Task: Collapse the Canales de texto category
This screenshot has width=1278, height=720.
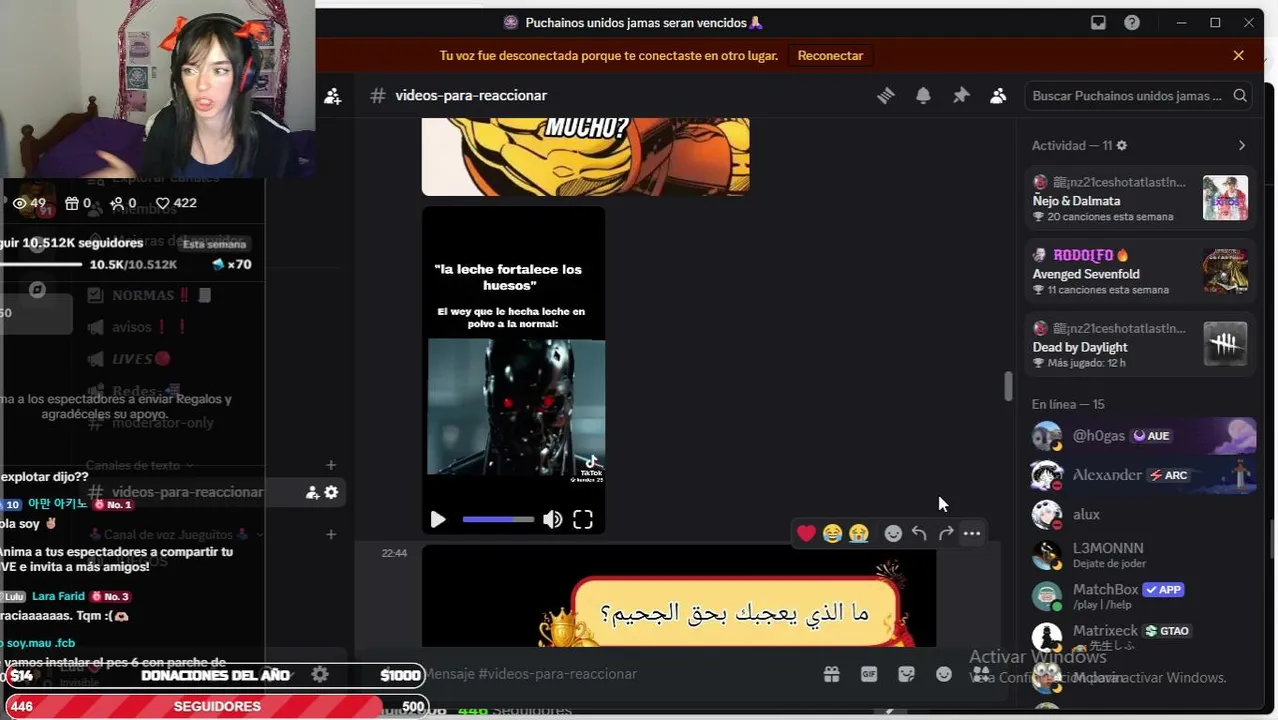Action: (140, 465)
